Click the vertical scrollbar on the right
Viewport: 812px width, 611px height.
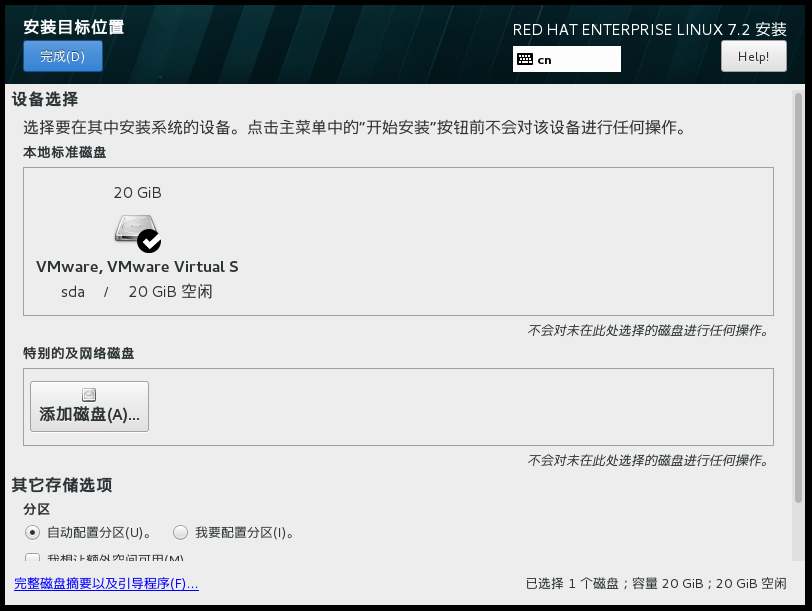point(798,298)
